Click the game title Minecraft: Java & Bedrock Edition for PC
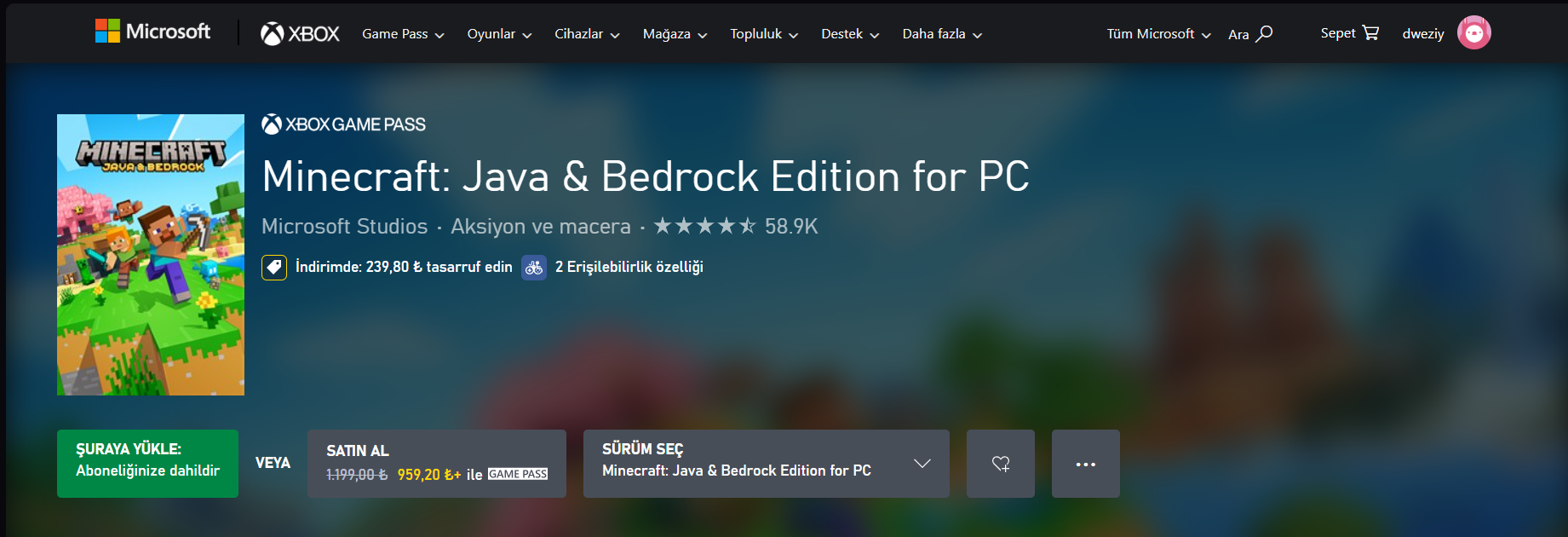Screen dimensions: 1568x537 646,176
